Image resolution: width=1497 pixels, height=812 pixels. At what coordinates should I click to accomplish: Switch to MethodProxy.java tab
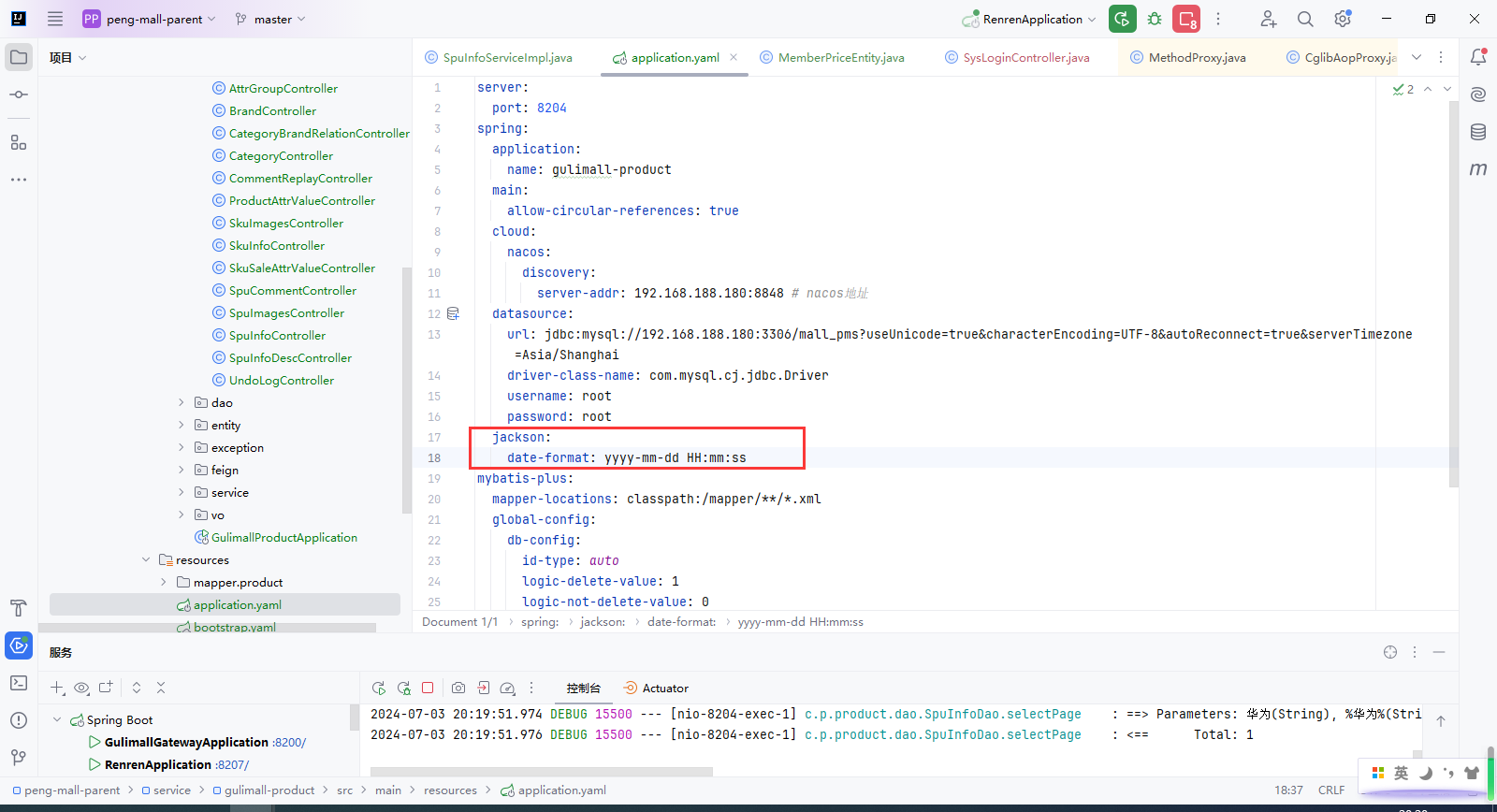[1188, 57]
